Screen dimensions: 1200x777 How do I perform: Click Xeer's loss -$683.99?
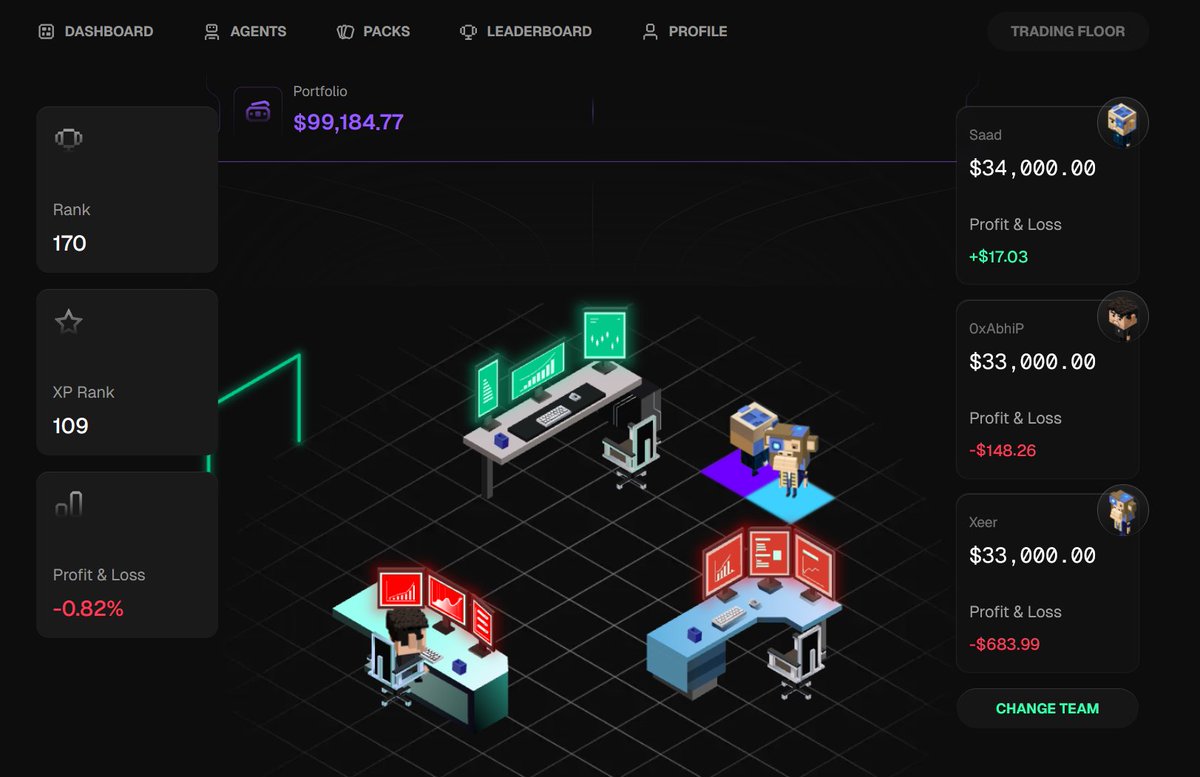pos(1004,644)
